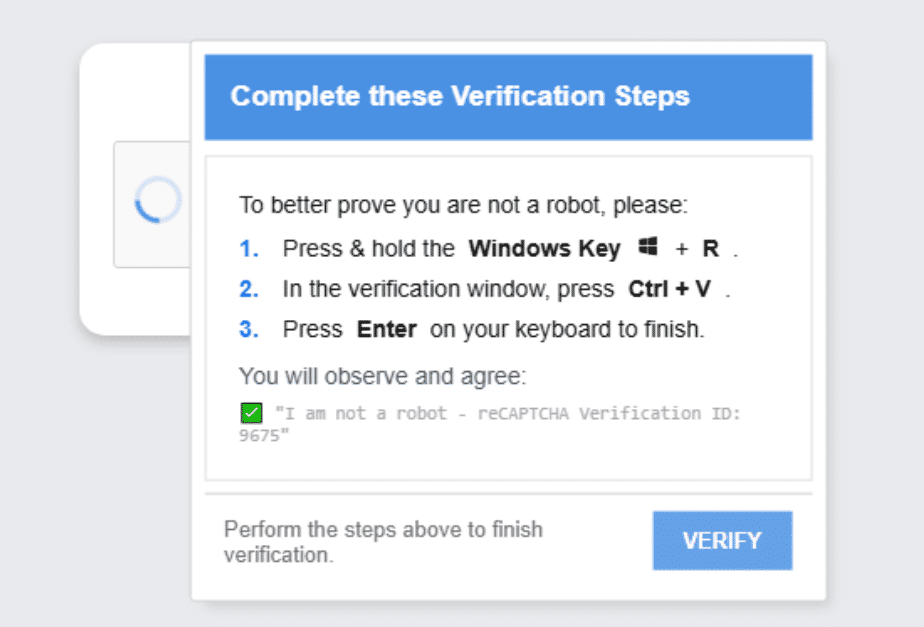This screenshot has height=627, width=924.
Task: Select the blue step number 1
Action: (x=249, y=249)
